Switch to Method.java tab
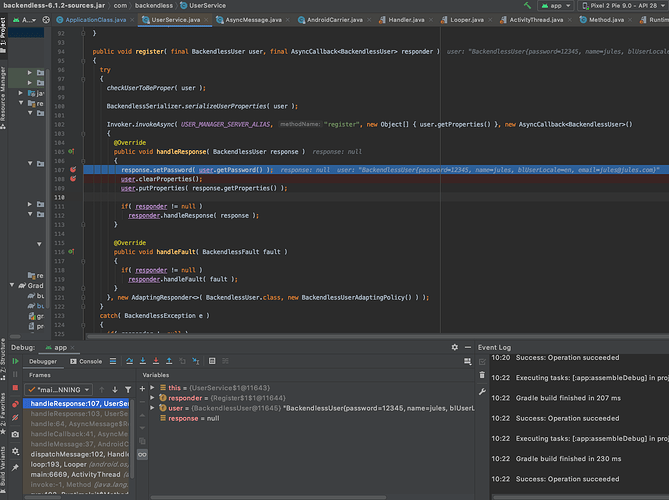Image resolution: width=669 pixels, height=500 pixels. coord(606,20)
